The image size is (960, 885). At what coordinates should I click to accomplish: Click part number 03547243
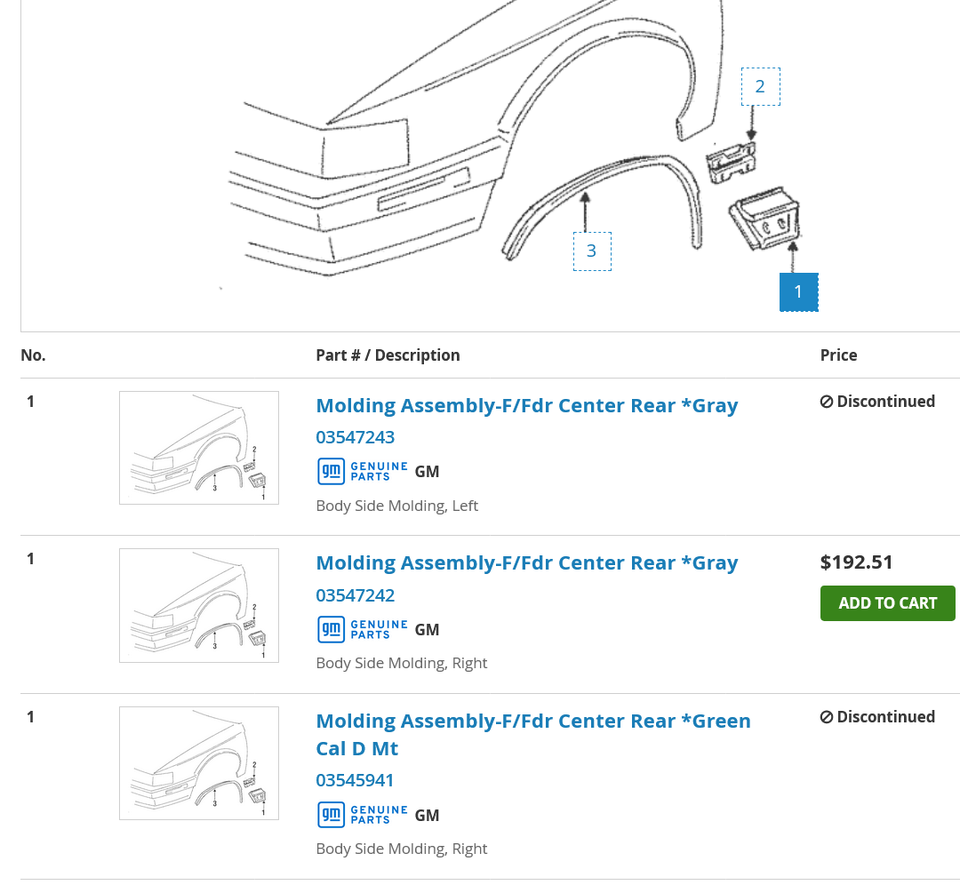[355, 437]
